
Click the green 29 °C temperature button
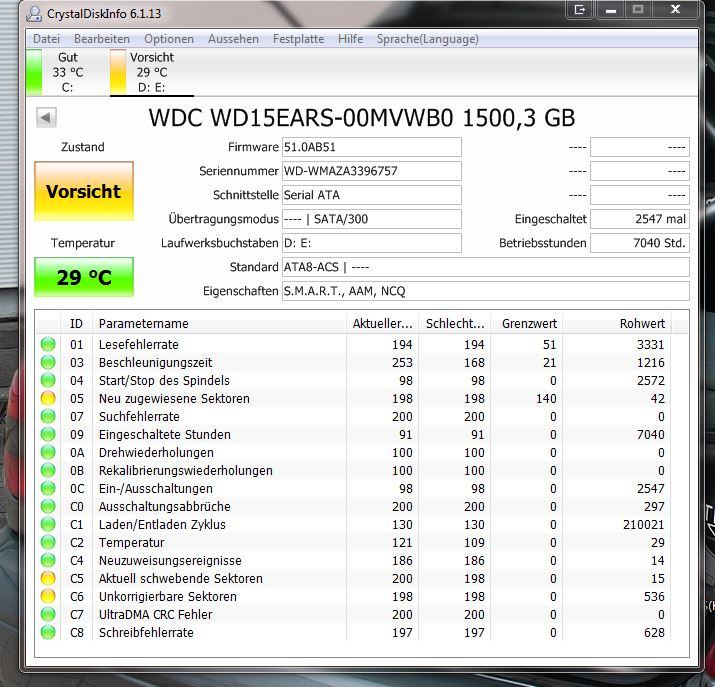coord(84,277)
